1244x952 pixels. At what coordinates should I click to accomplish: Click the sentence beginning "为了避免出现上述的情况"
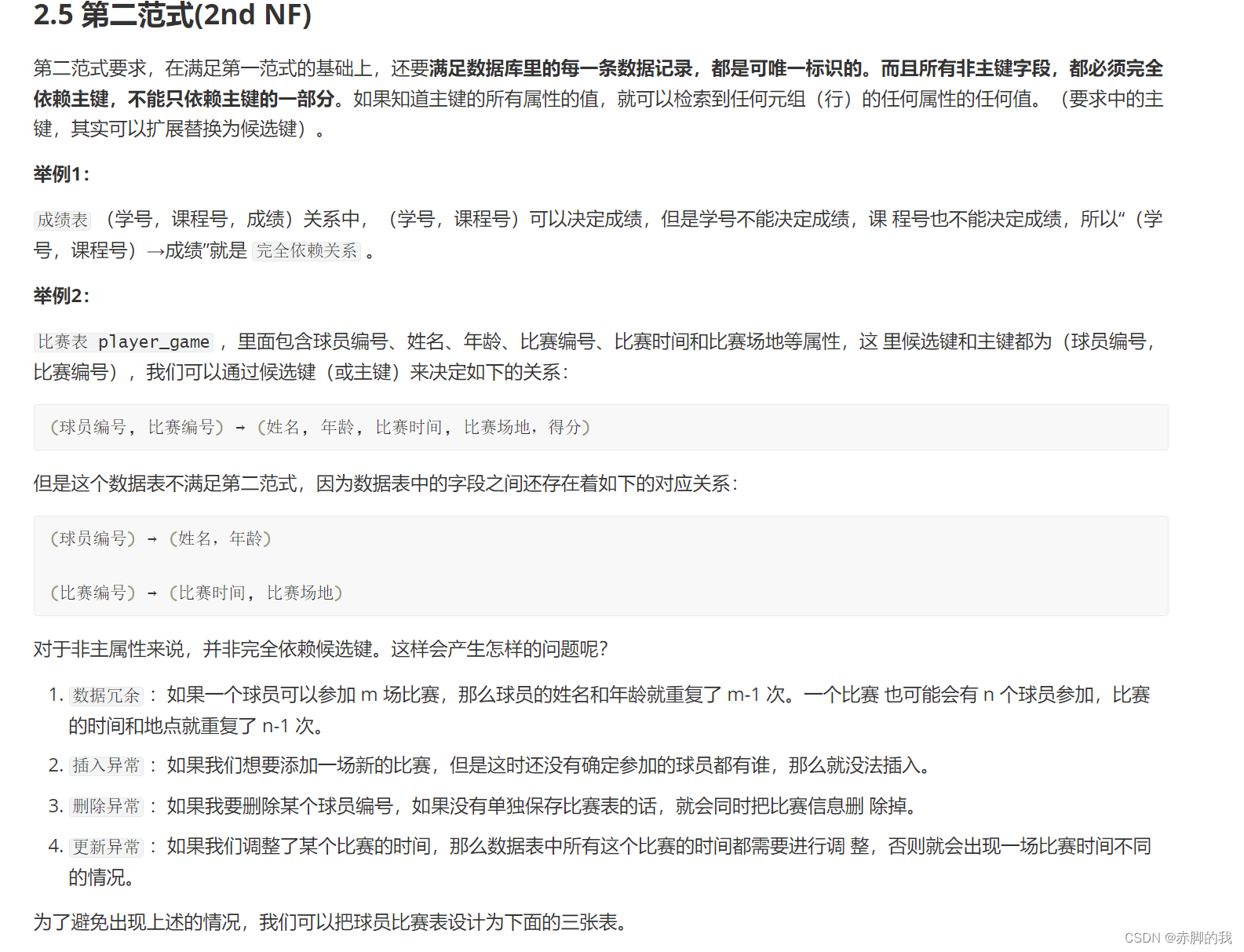330,922
